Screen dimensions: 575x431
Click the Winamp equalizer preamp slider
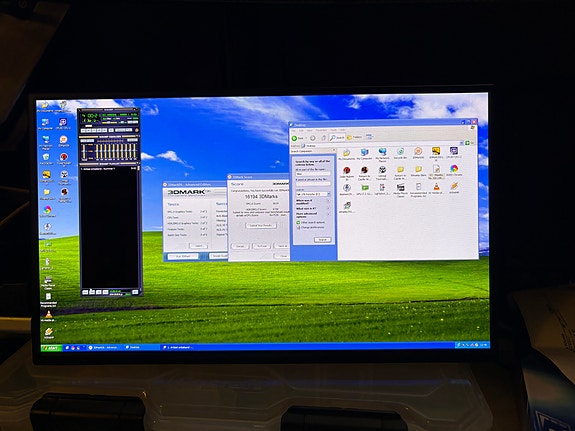coord(84,151)
